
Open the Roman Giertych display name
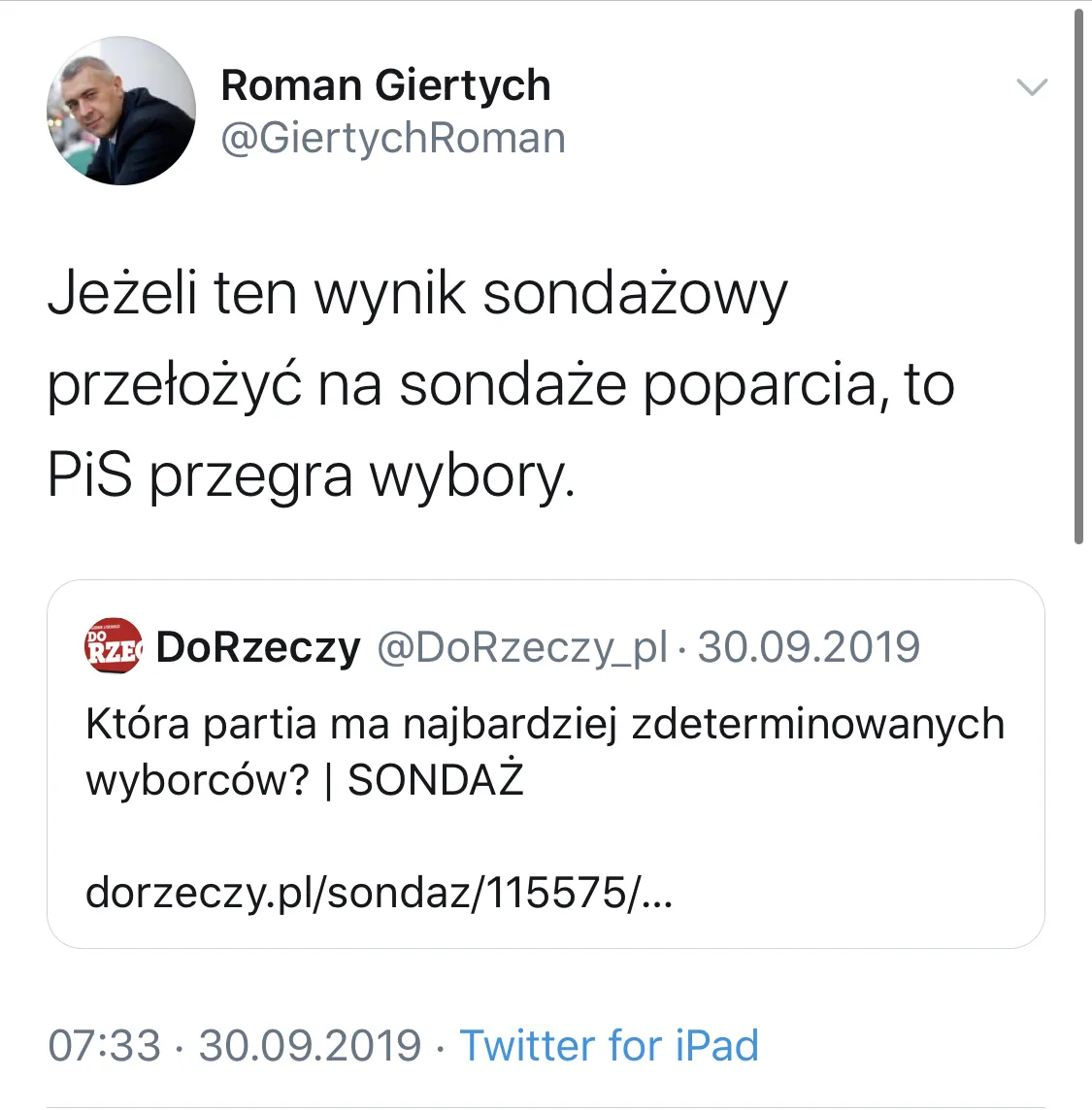(x=385, y=85)
